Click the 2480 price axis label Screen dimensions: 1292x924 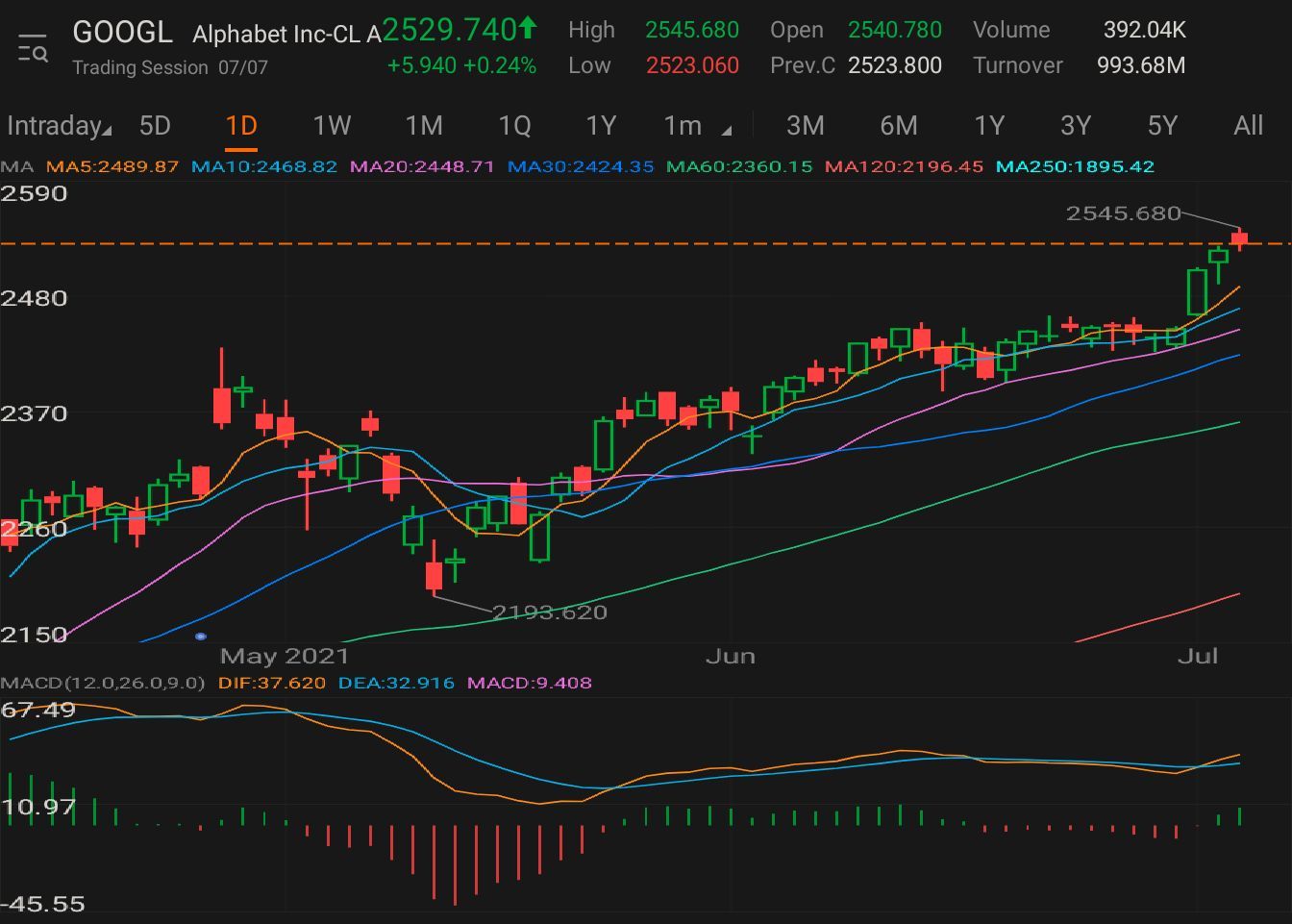click(x=34, y=298)
